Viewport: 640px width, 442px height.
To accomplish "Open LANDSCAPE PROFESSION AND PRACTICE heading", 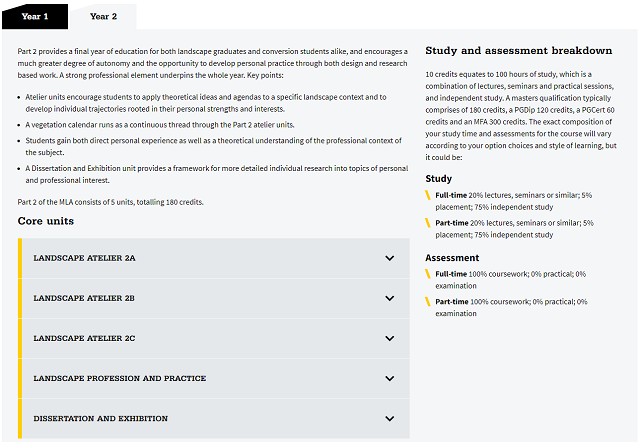I will tap(120, 378).
